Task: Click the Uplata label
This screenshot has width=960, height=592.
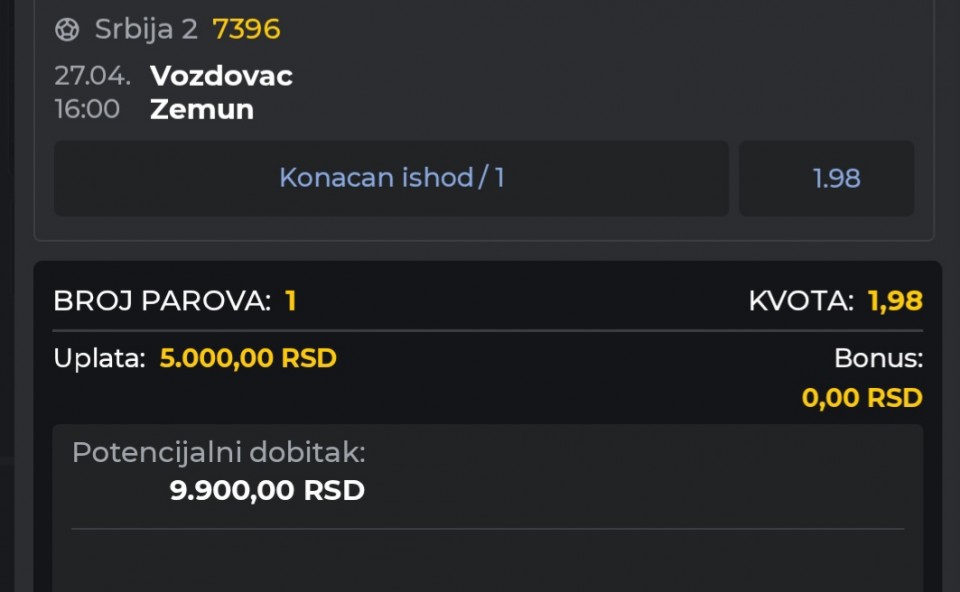Action: 100,358
